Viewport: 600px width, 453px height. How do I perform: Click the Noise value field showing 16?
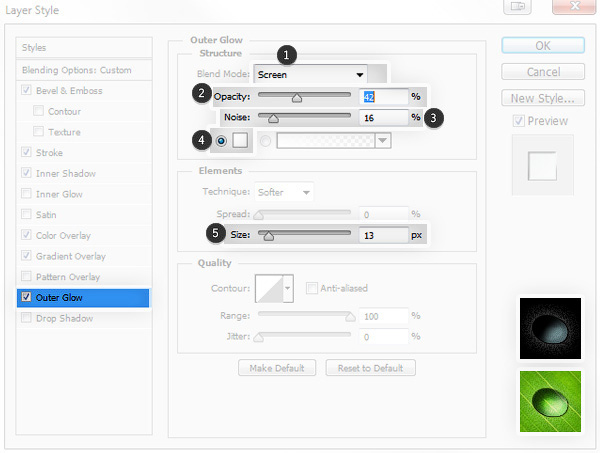[384, 118]
